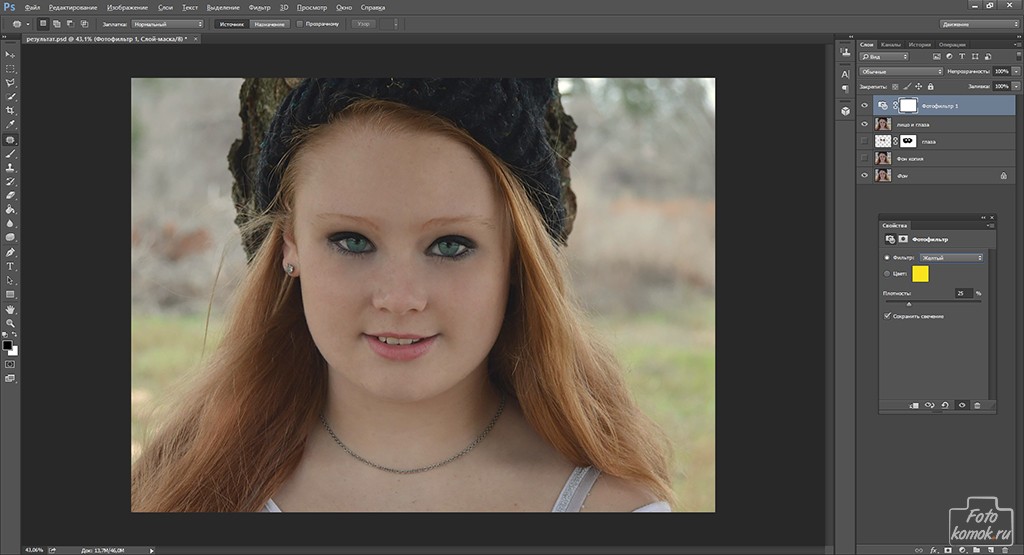This screenshot has height=555, width=1024.
Task: Filter layers by type (T) icon
Action: point(962,57)
